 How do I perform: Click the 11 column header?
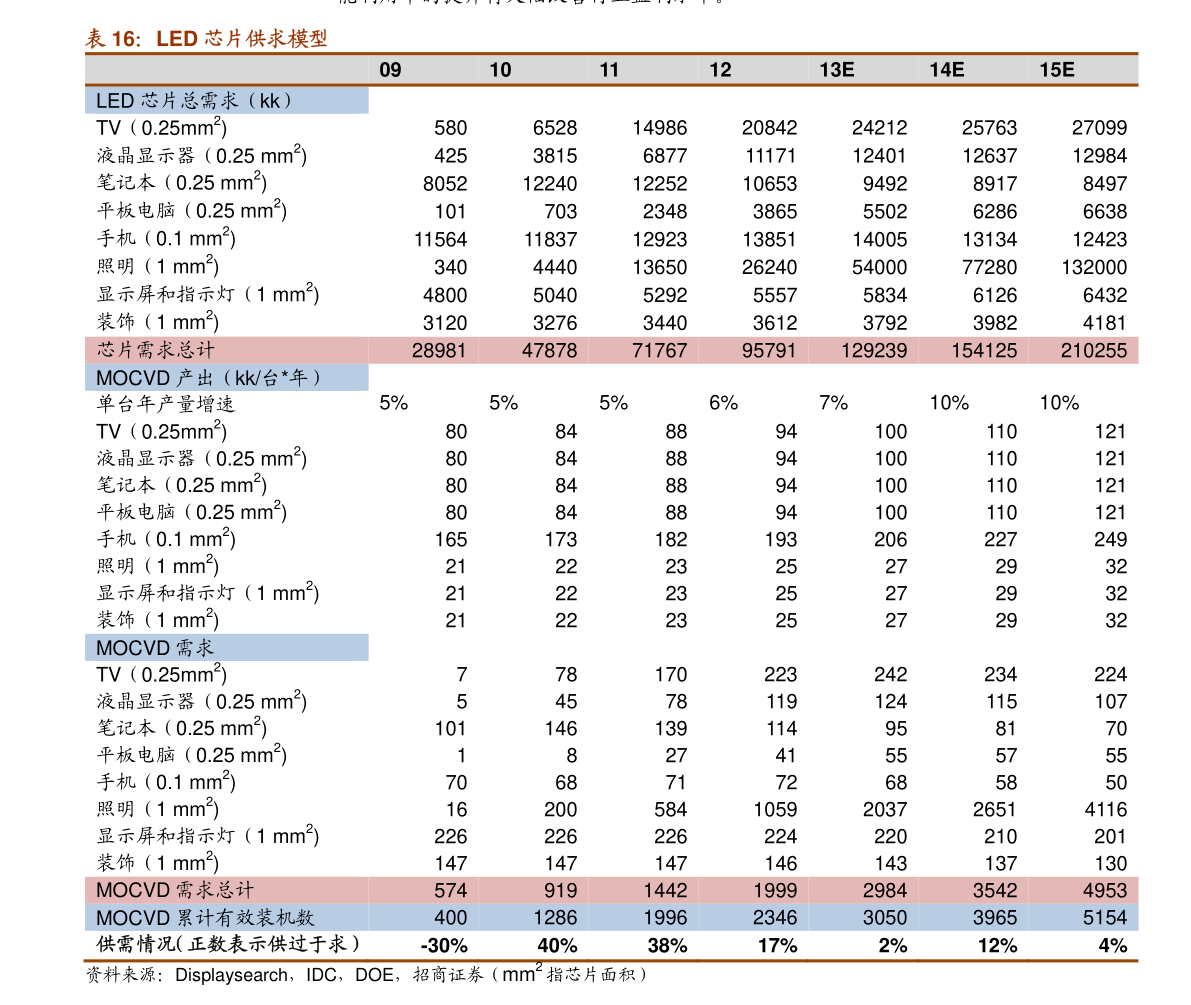pyautogui.click(x=609, y=70)
